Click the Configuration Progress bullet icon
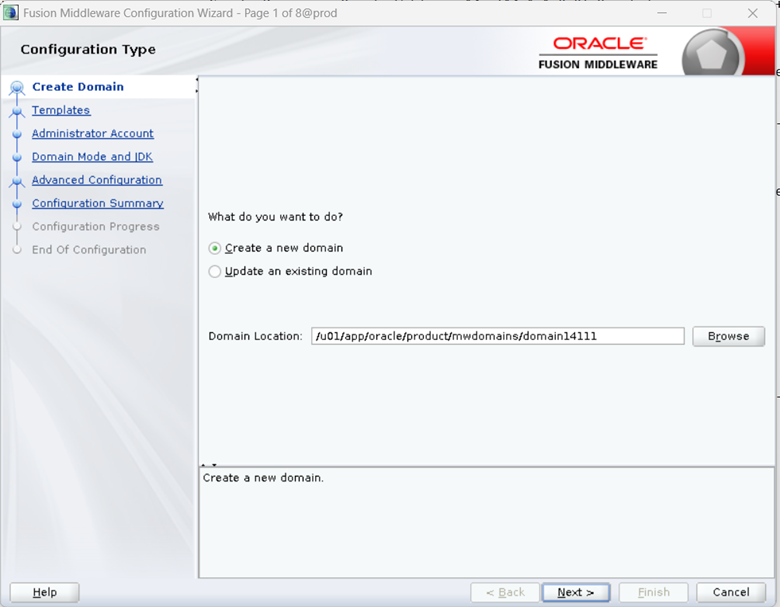The height and width of the screenshot is (607, 780). coord(17,227)
